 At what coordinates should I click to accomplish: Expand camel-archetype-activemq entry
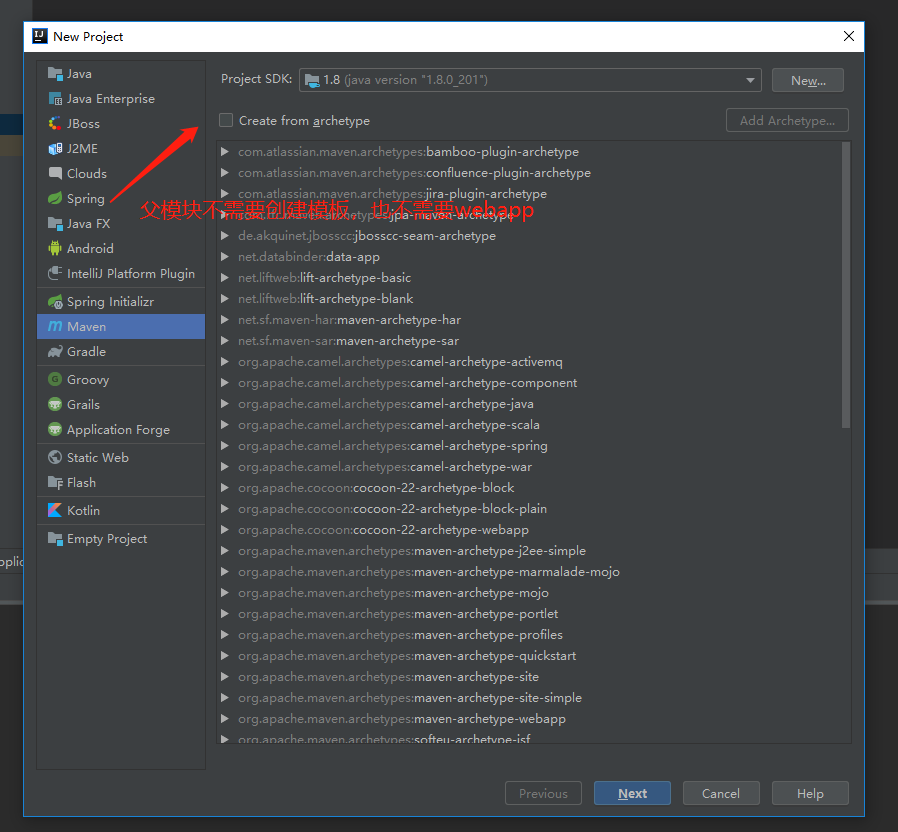click(x=225, y=362)
